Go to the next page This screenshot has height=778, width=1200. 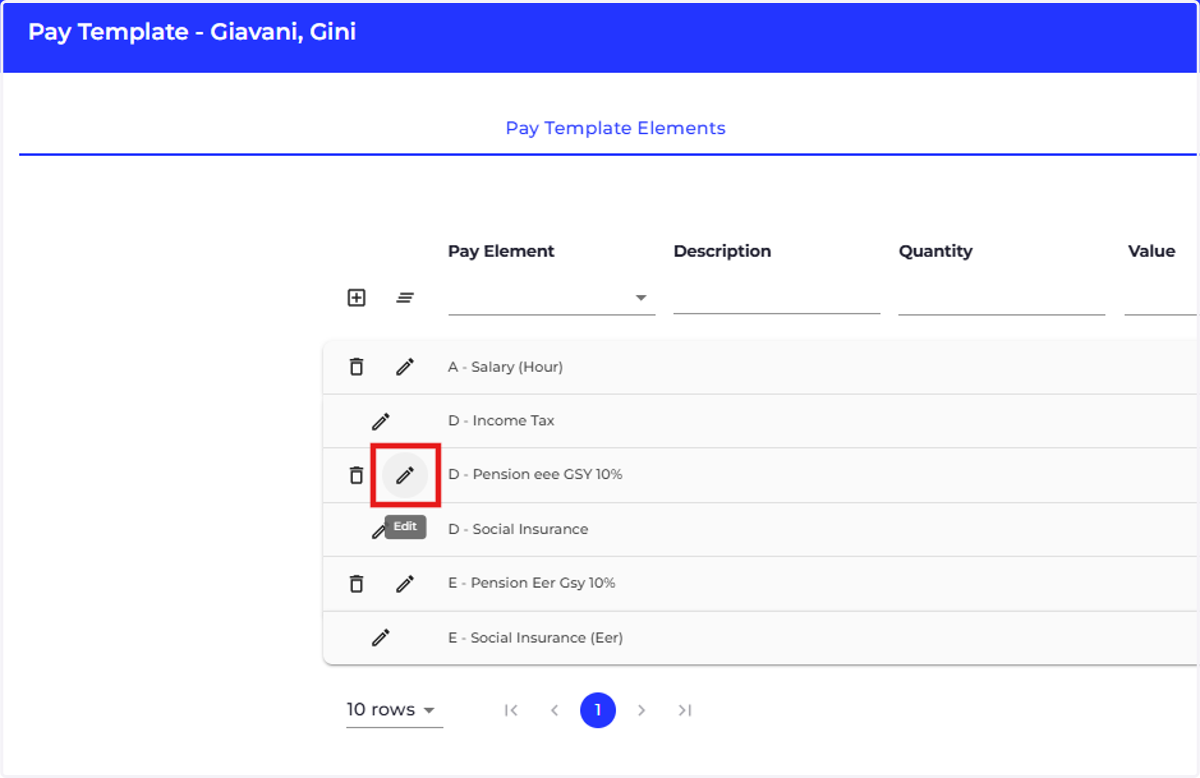(x=642, y=710)
